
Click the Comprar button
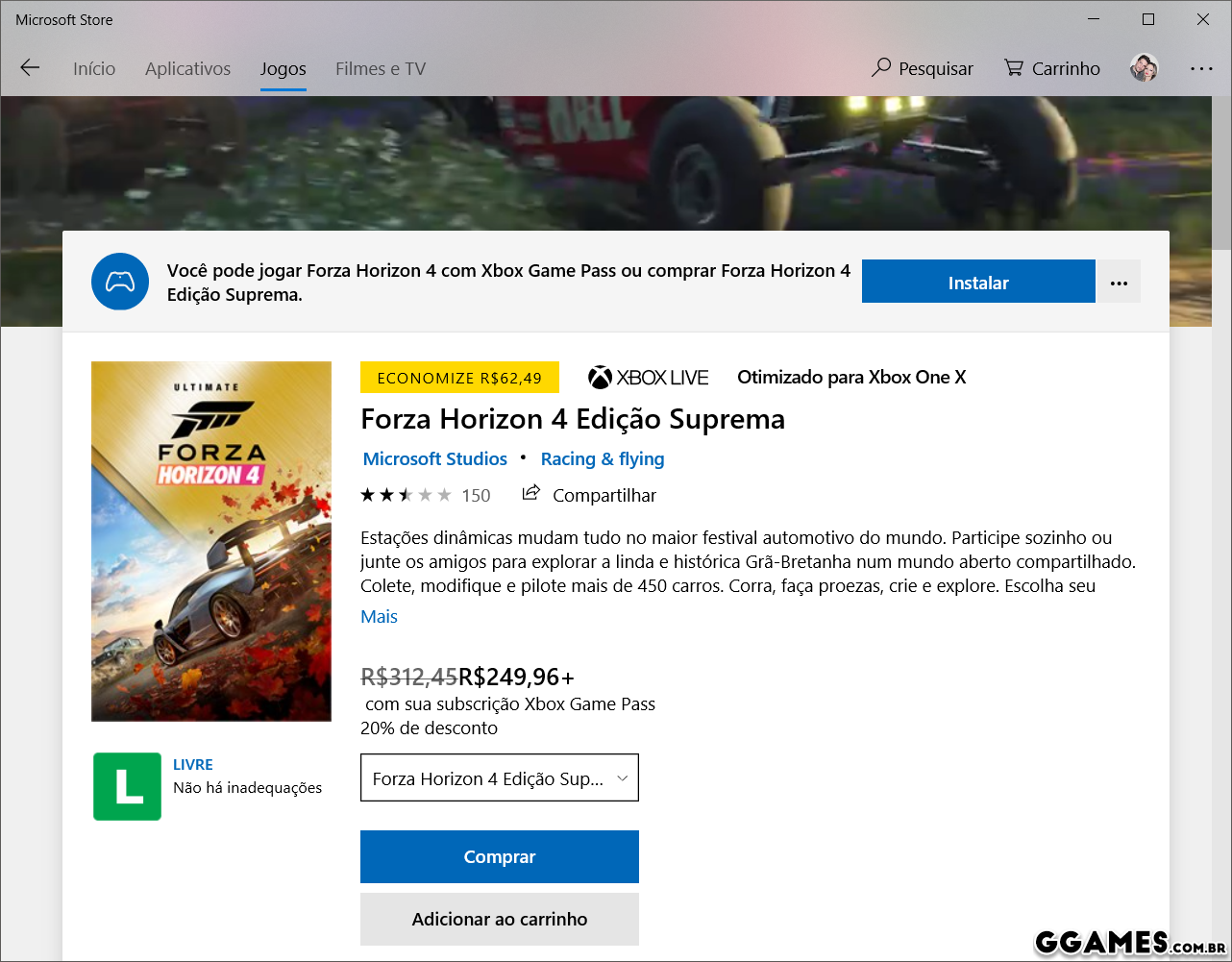coord(499,856)
